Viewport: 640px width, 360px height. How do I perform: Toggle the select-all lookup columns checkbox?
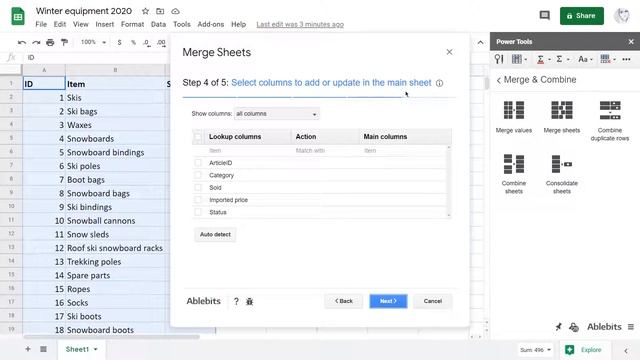pos(198,137)
